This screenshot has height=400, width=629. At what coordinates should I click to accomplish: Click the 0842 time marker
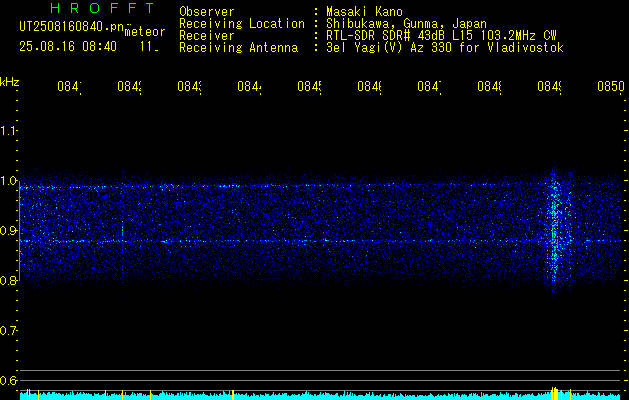pos(130,86)
